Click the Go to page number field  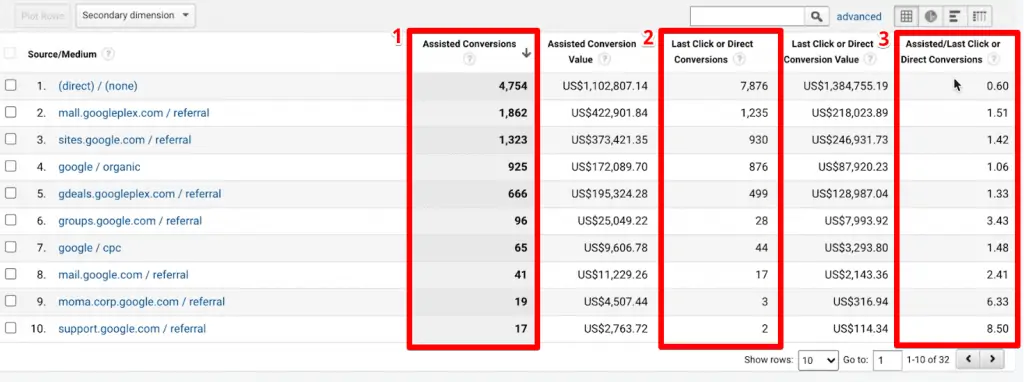(888, 360)
